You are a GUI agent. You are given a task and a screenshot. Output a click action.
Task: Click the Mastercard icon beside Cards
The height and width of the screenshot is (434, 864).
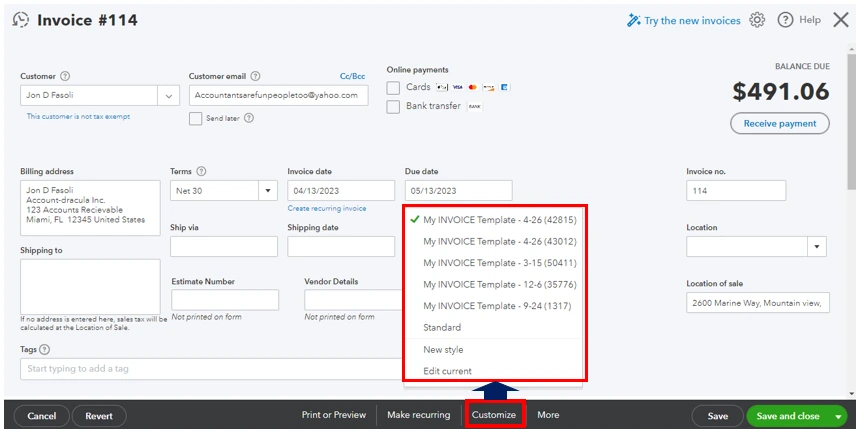click(472, 87)
